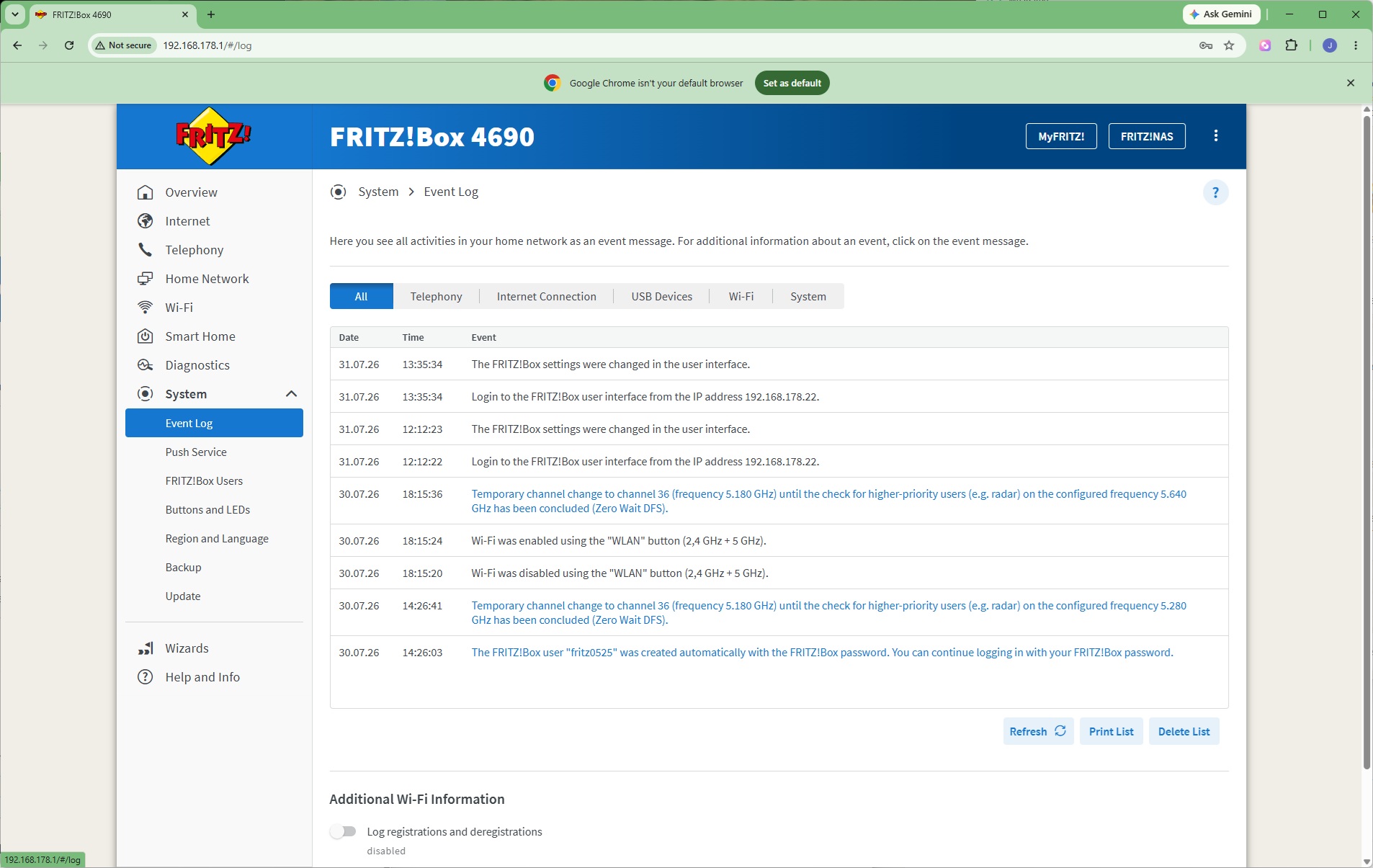Open Event Log in the sidebar
The width and height of the screenshot is (1373, 868).
pyautogui.click(x=214, y=423)
